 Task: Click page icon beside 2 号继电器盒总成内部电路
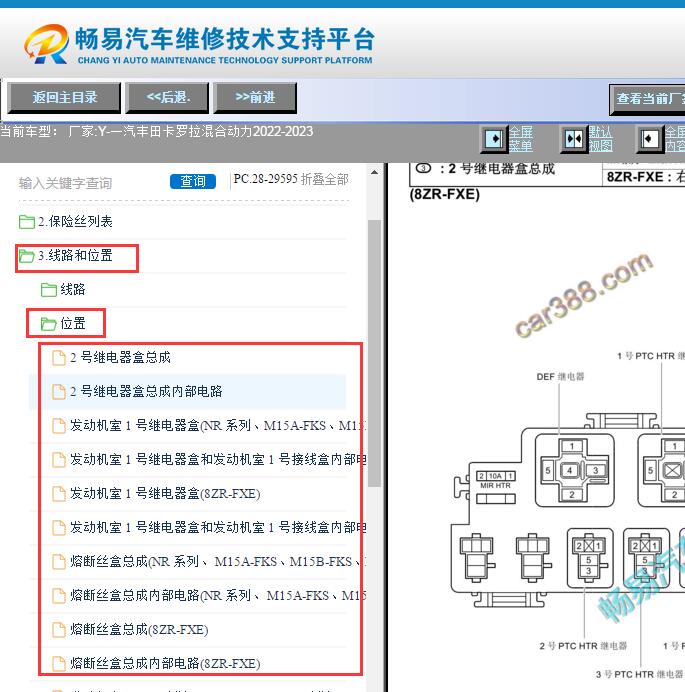click(59, 391)
